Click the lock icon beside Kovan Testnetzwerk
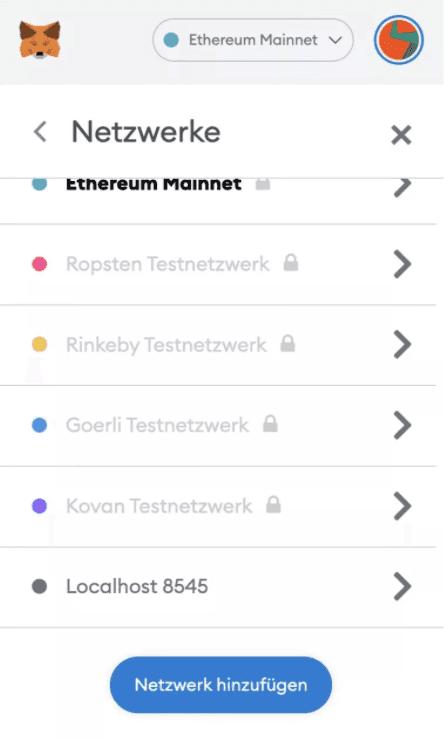This screenshot has height=738, width=447. [x=273, y=505]
